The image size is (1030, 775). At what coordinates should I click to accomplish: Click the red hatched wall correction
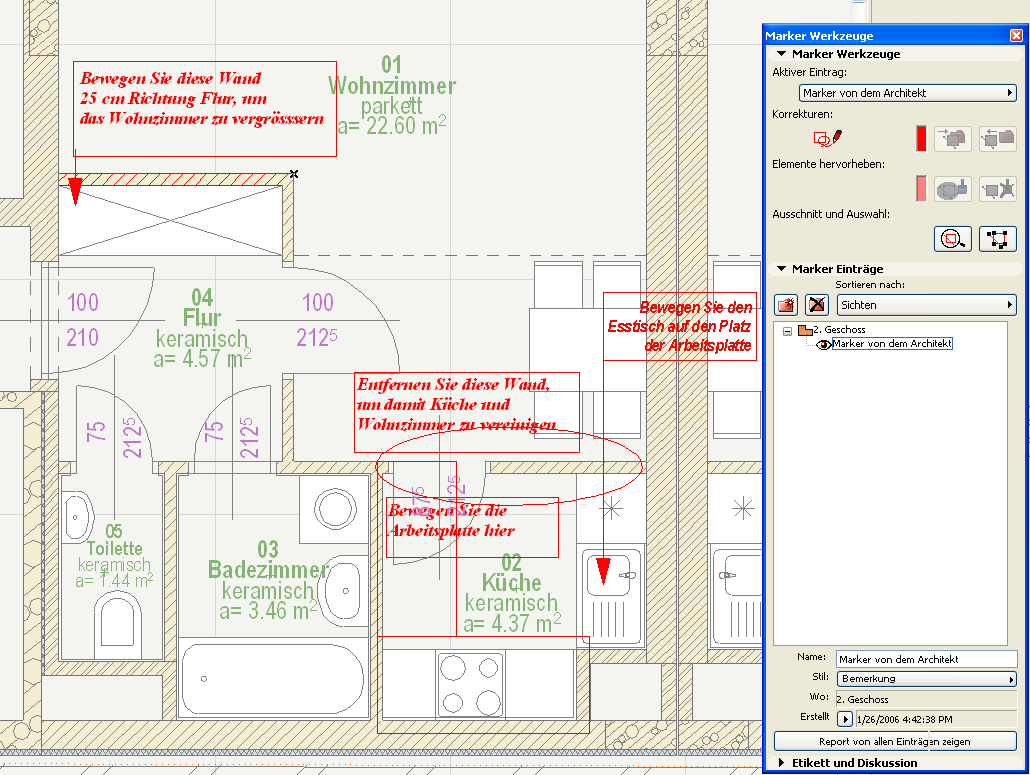tap(174, 179)
